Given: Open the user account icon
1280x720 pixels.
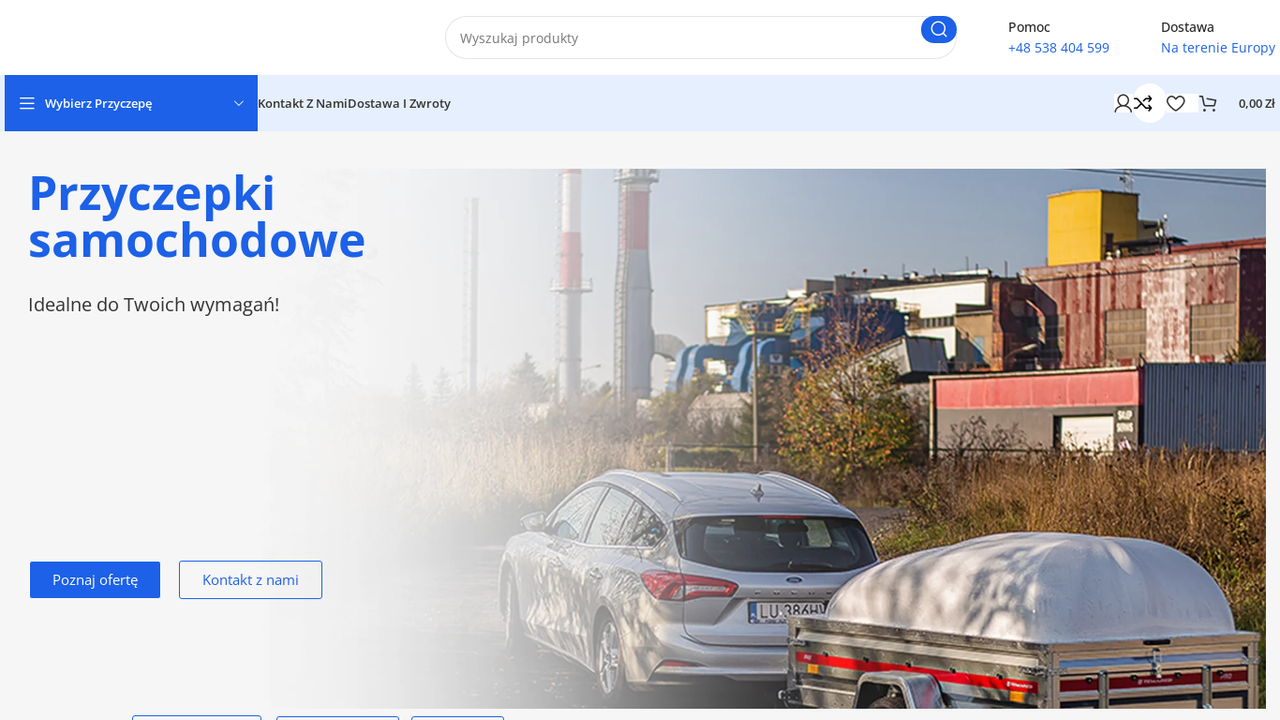Looking at the screenshot, I should 1123,103.
